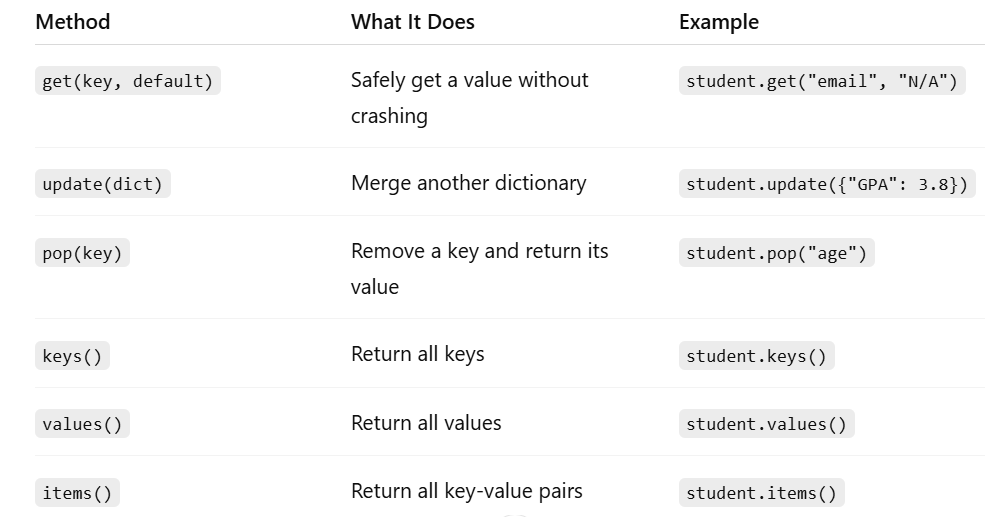Click the student.items() example code
985x517 pixels.
tap(761, 493)
